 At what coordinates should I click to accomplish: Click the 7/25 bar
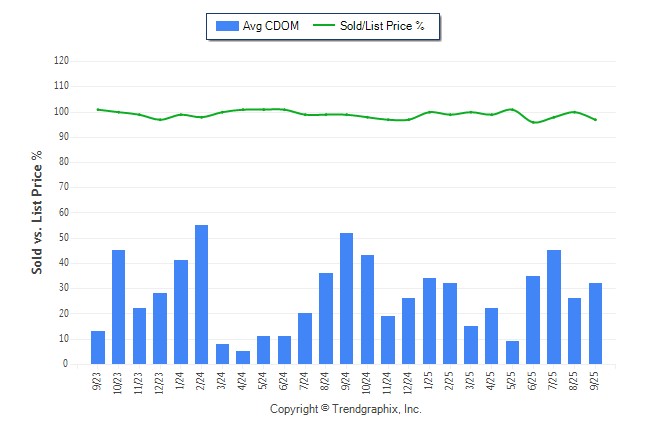tap(554, 307)
